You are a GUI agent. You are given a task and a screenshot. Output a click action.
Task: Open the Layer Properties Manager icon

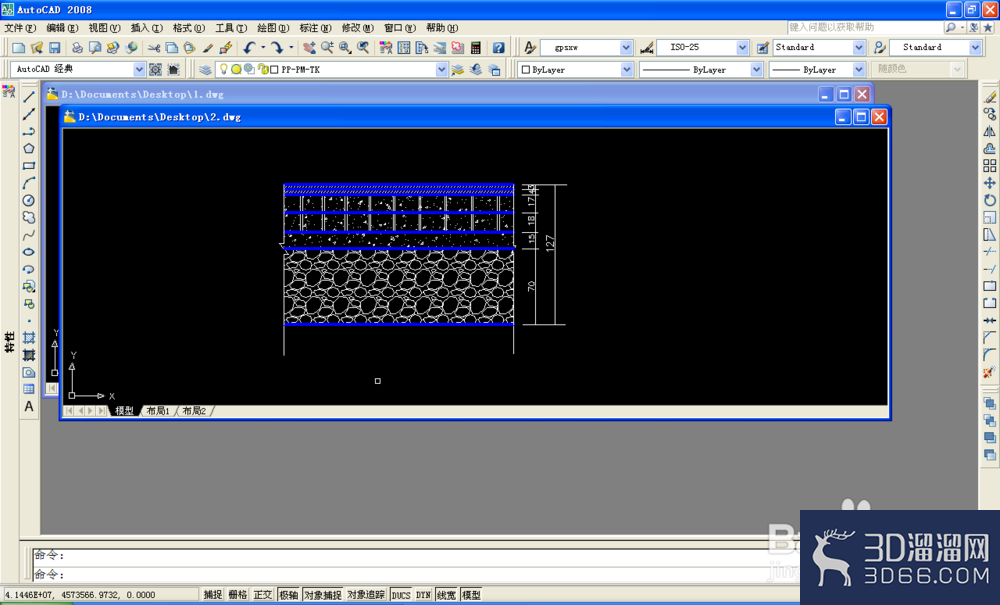point(205,69)
